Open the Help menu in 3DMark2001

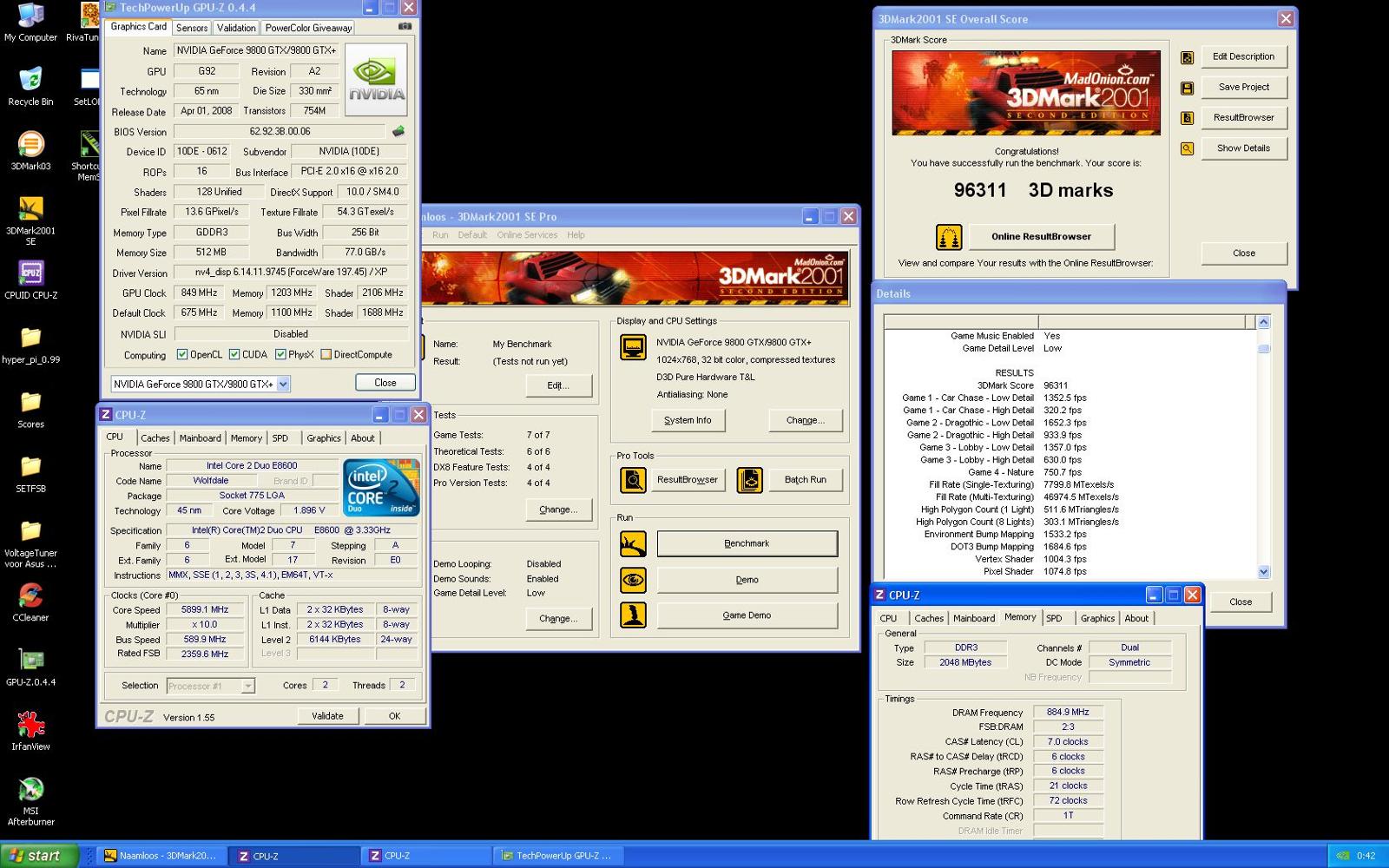point(576,235)
